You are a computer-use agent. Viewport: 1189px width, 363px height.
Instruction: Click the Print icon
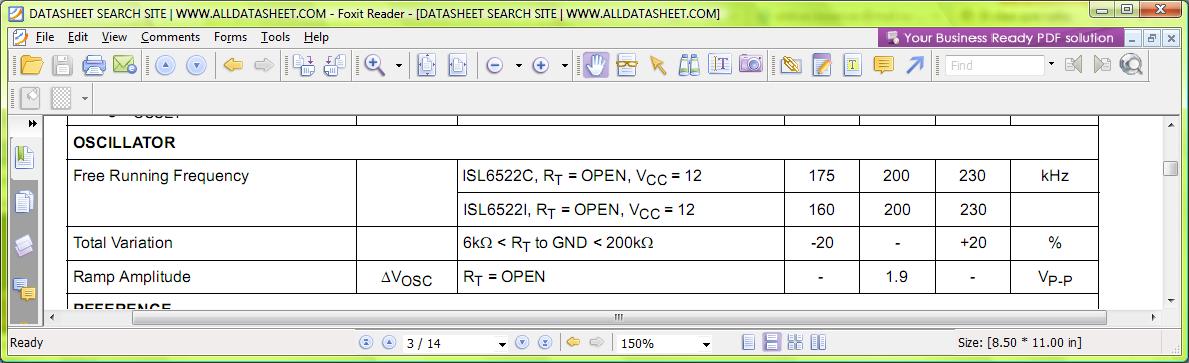tap(93, 65)
